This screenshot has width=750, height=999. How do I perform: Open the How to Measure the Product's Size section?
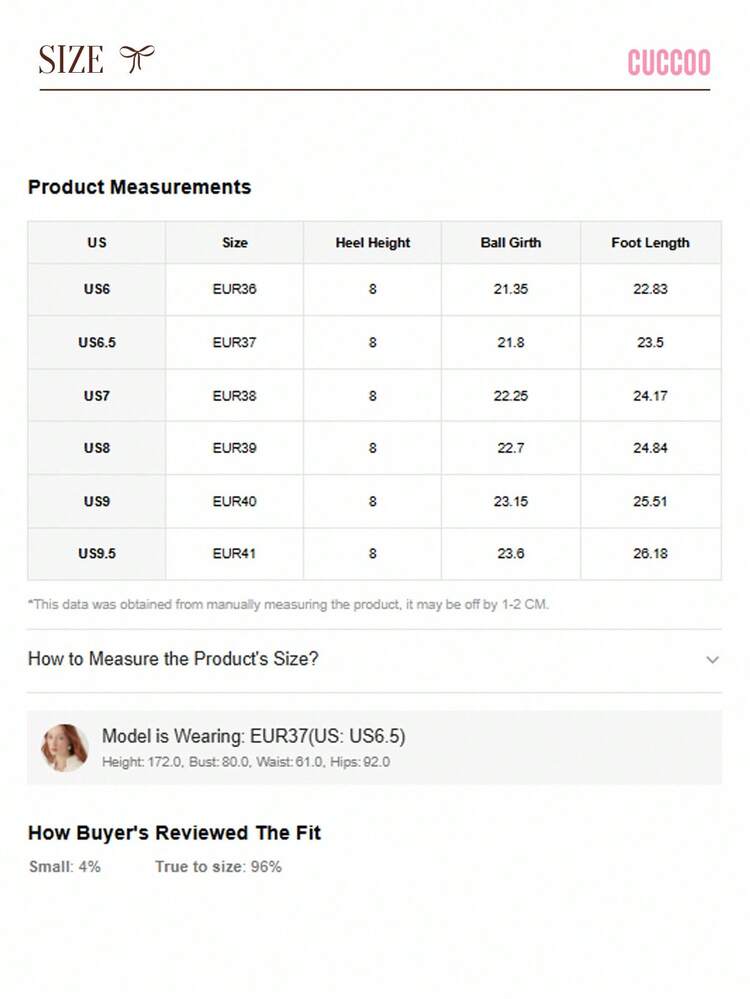pyautogui.click(x=374, y=659)
